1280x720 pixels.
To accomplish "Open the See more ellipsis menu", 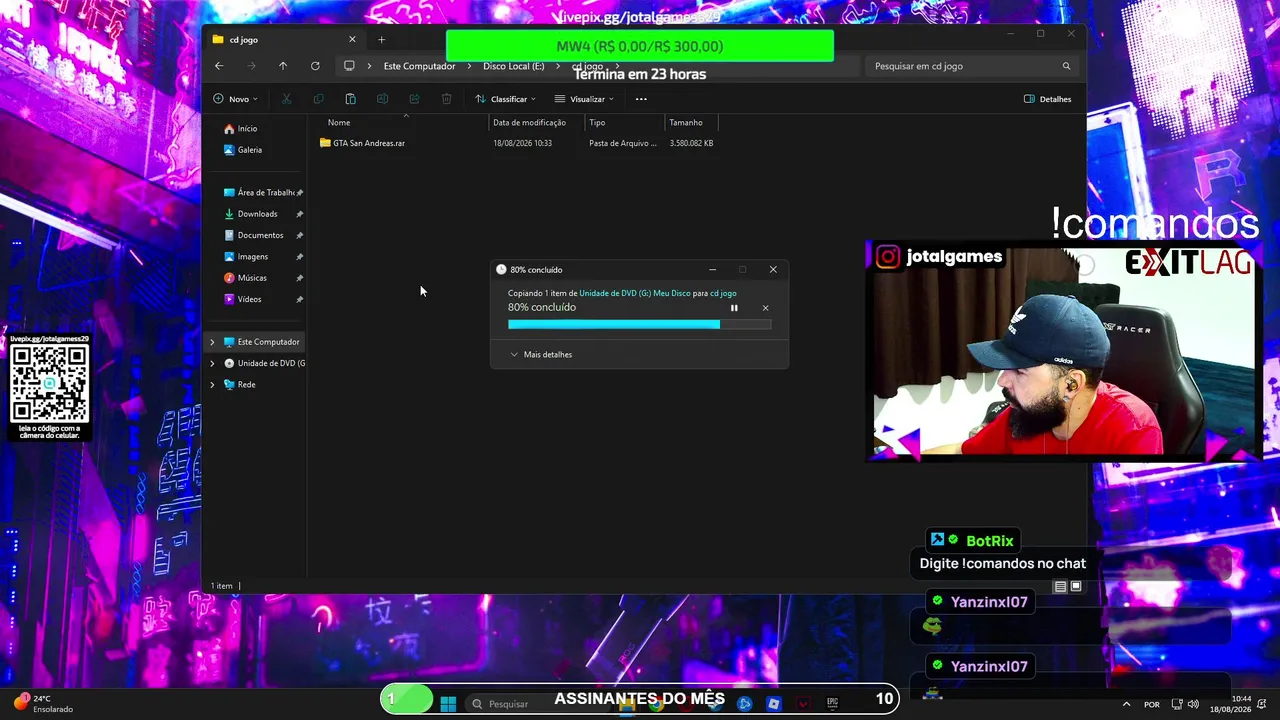I will 641,99.
